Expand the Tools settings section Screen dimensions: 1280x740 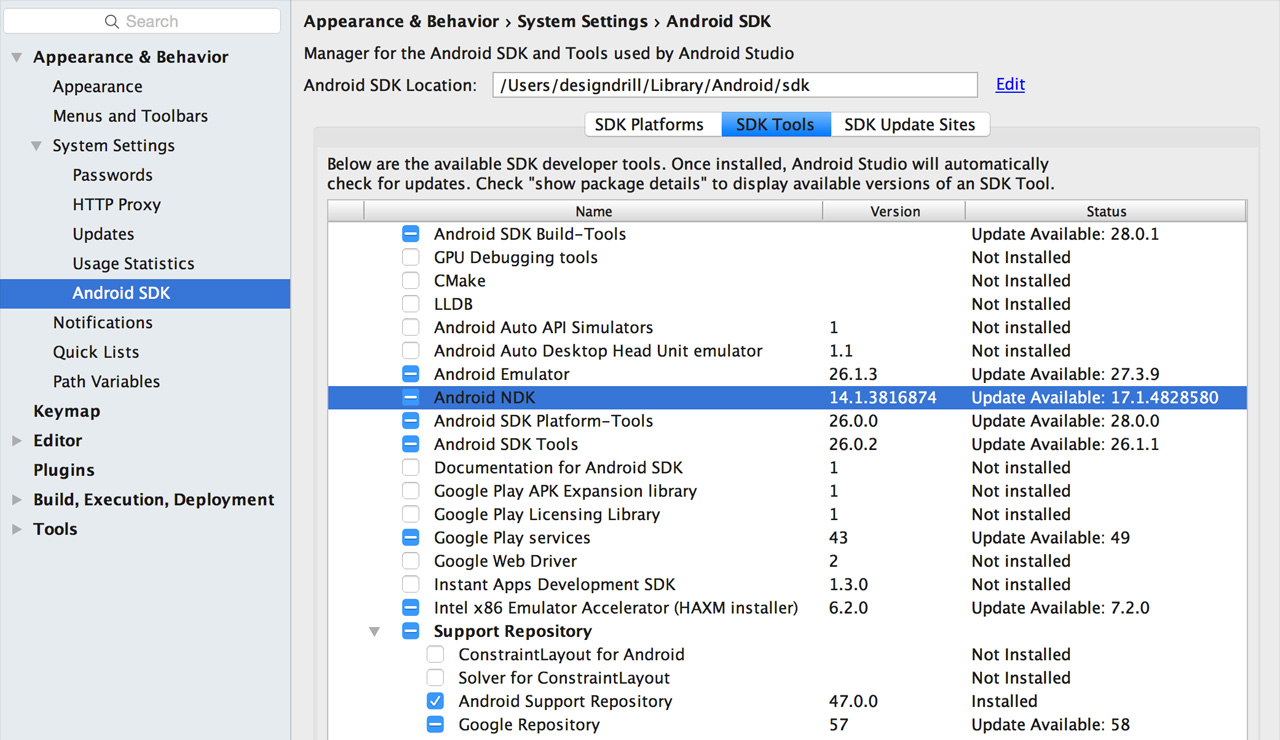[17, 529]
